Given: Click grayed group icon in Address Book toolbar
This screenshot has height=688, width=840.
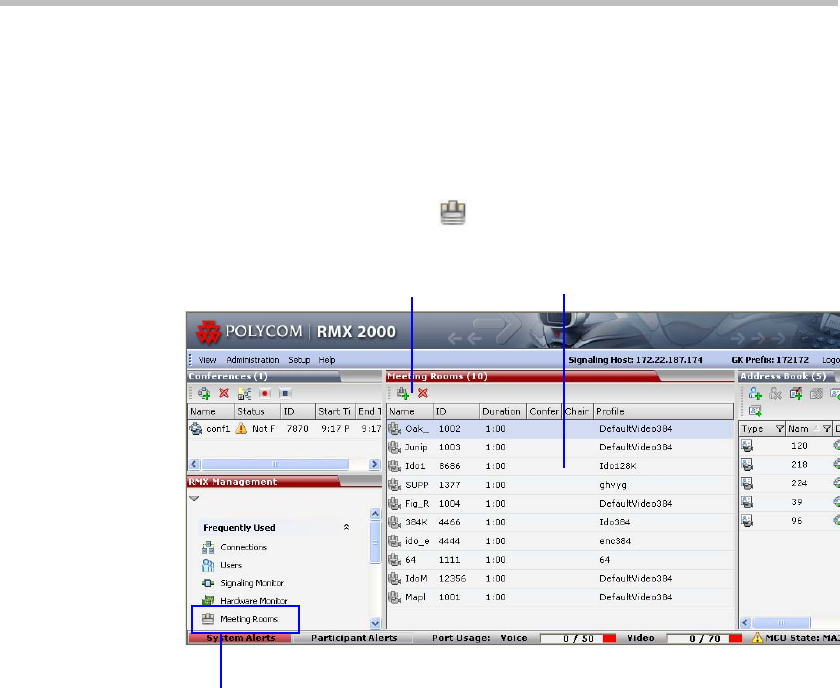Looking at the screenshot, I should point(816,394).
